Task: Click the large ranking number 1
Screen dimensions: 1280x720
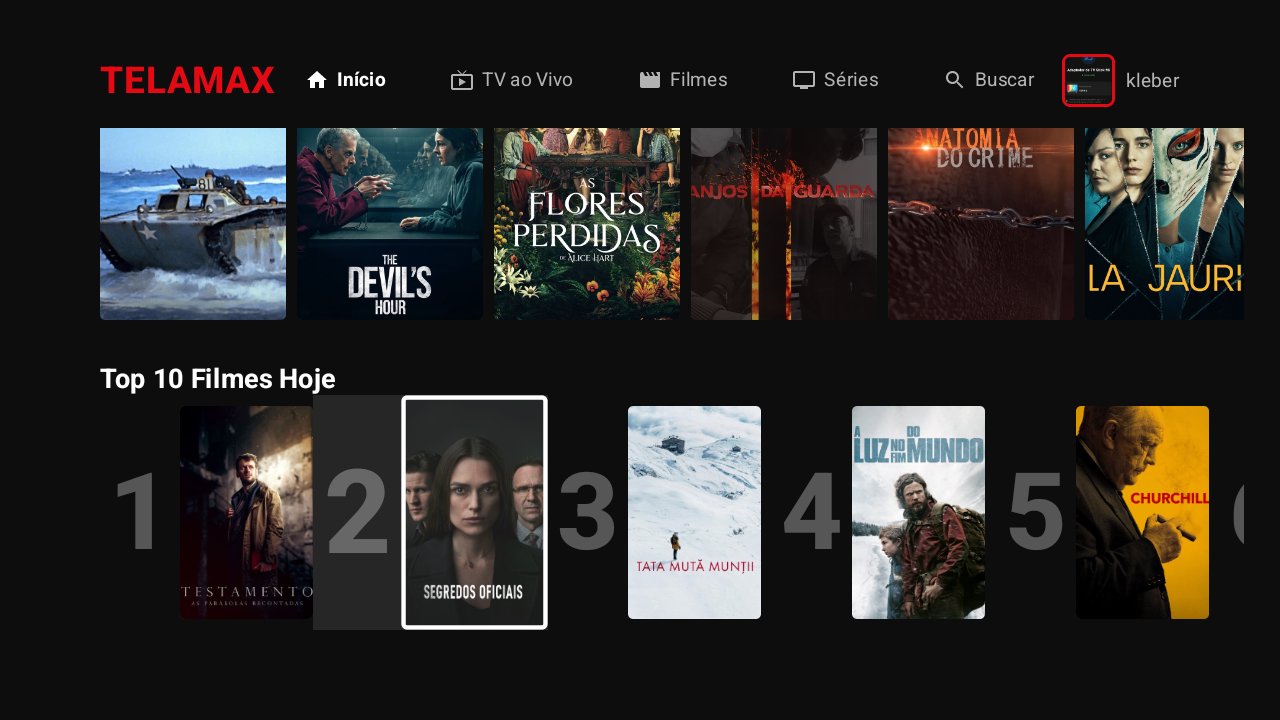Action: [138, 513]
